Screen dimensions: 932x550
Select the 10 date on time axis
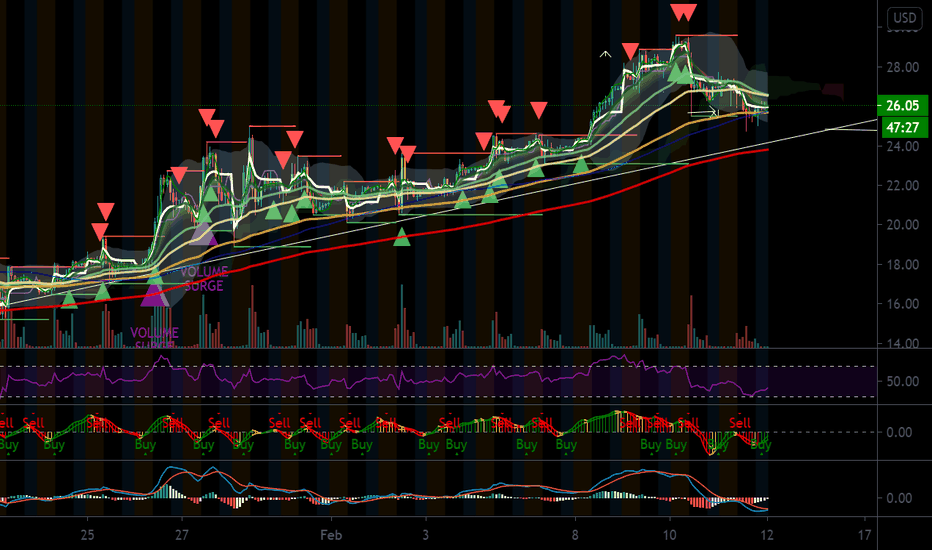pyautogui.click(x=669, y=535)
